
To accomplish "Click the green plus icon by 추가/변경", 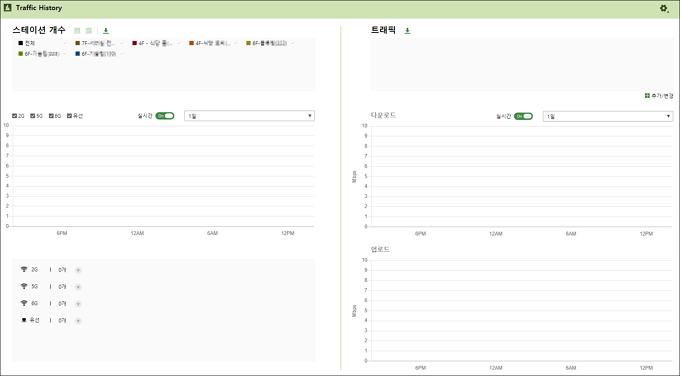I will (647, 95).
